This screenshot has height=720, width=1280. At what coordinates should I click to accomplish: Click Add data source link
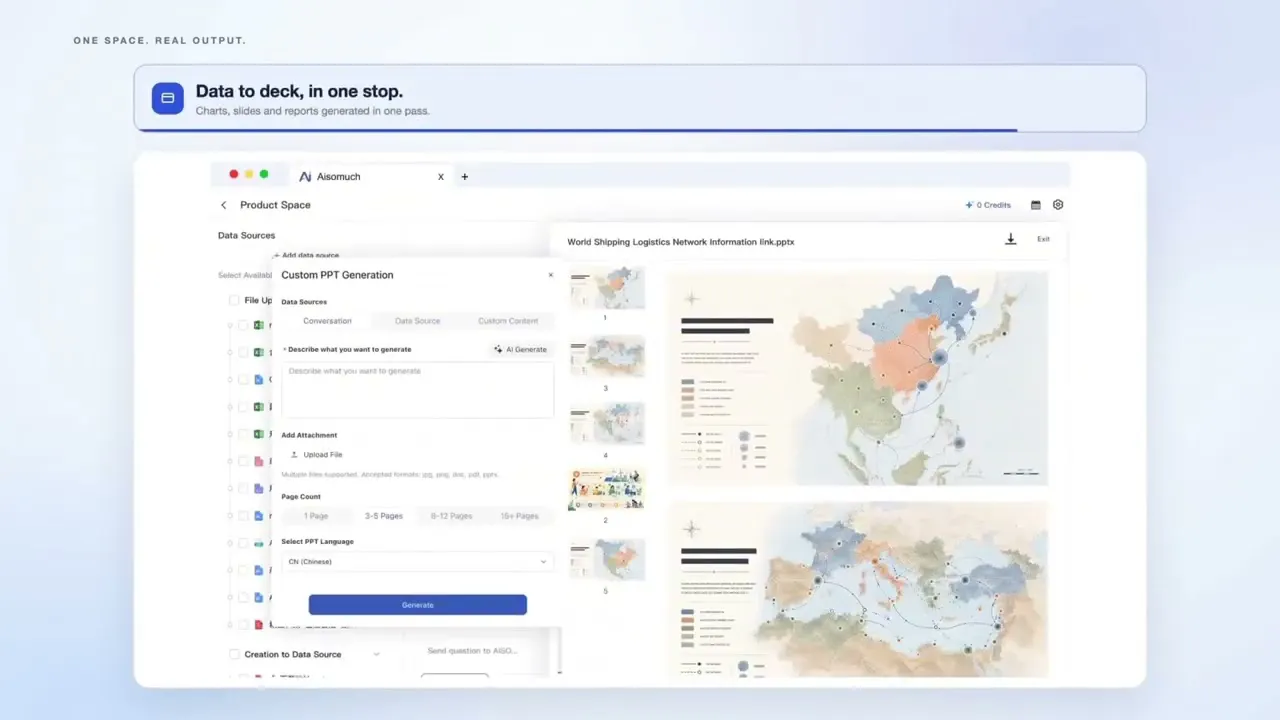point(306,256)
